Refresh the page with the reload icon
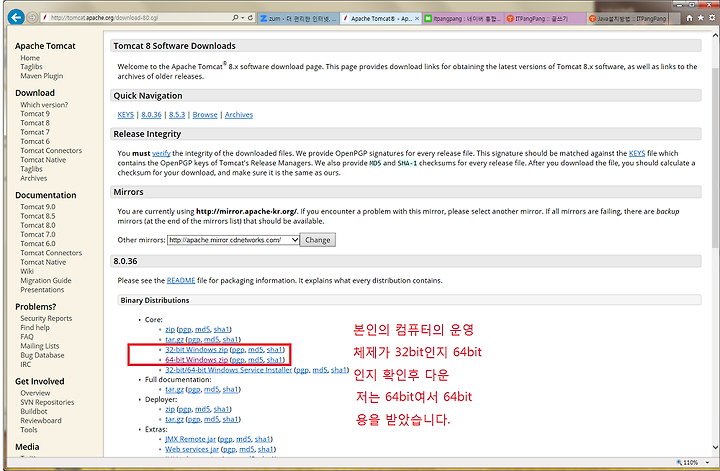The height and width of the screenshot is (471, 720). pyautogui.click(x=250, y=18)
